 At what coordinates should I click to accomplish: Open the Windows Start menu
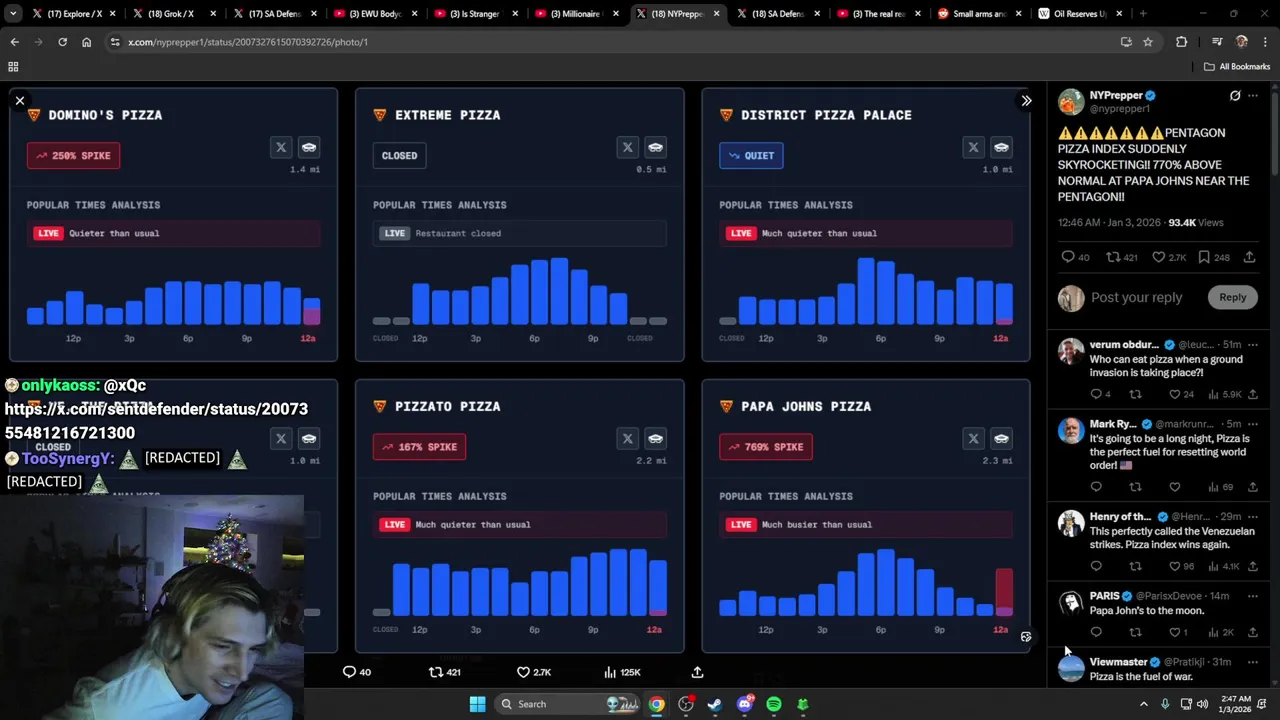[477, 704]
